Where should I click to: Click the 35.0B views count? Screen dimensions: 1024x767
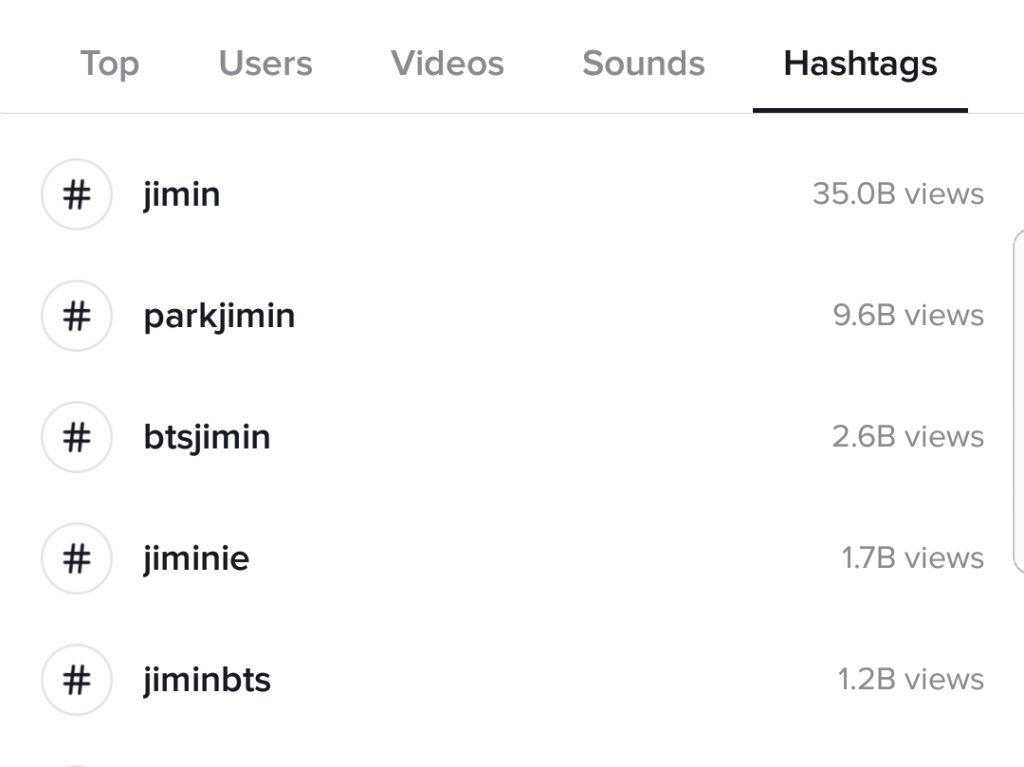point(898,194)
